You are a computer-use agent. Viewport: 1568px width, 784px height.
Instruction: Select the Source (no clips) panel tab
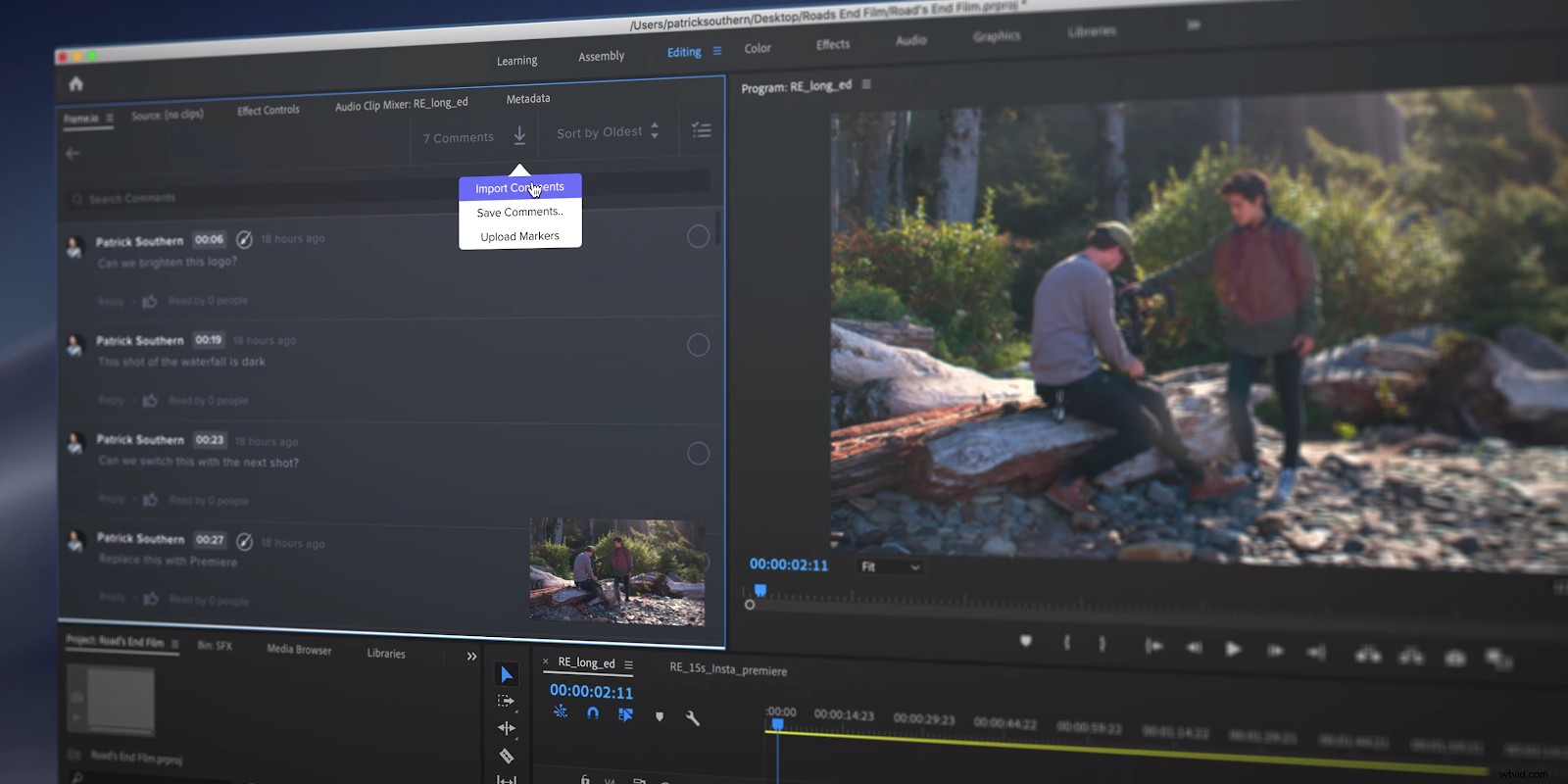click(x=168, y=115)
